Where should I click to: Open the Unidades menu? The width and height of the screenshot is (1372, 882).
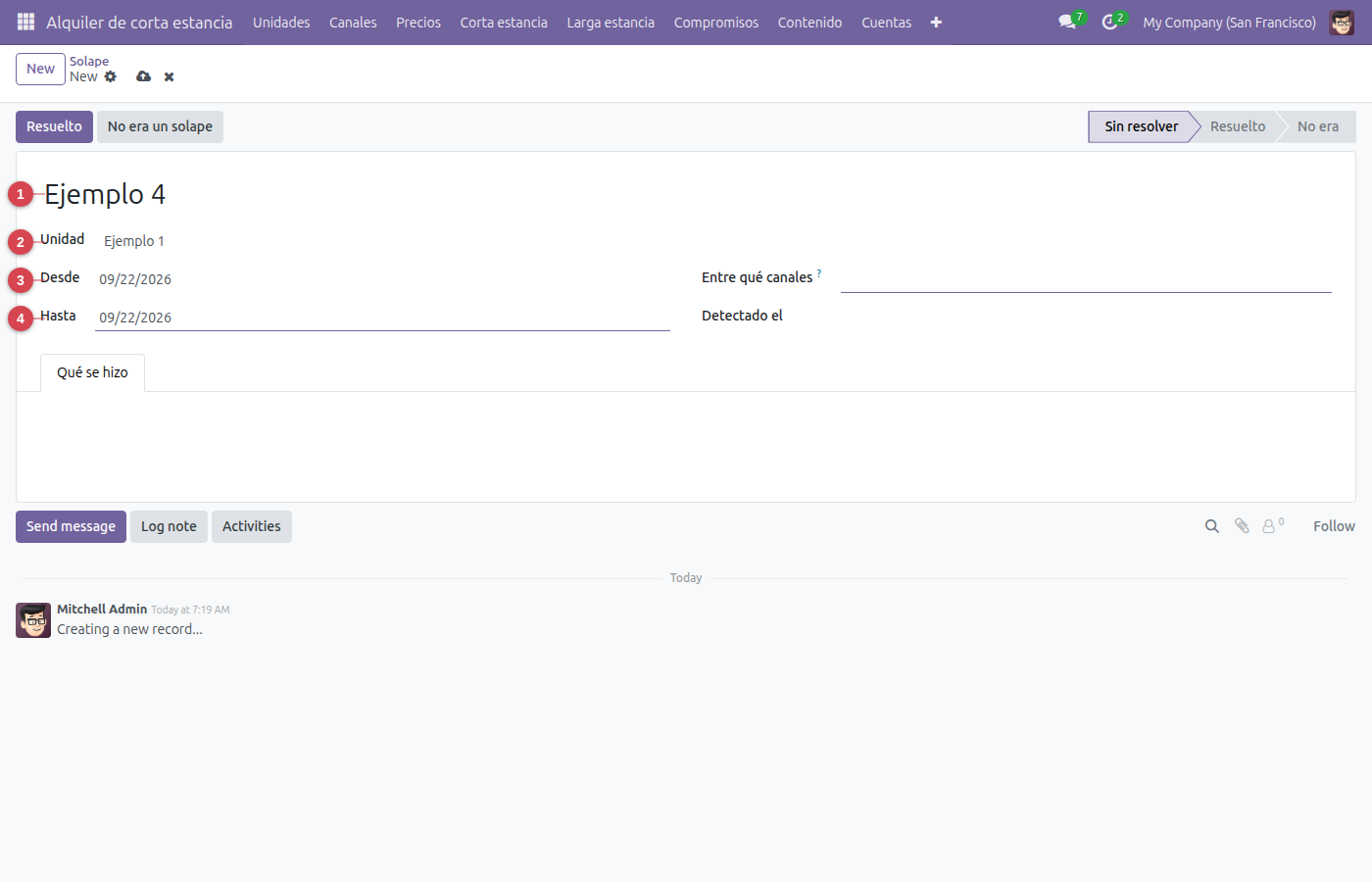pos(281,22)
